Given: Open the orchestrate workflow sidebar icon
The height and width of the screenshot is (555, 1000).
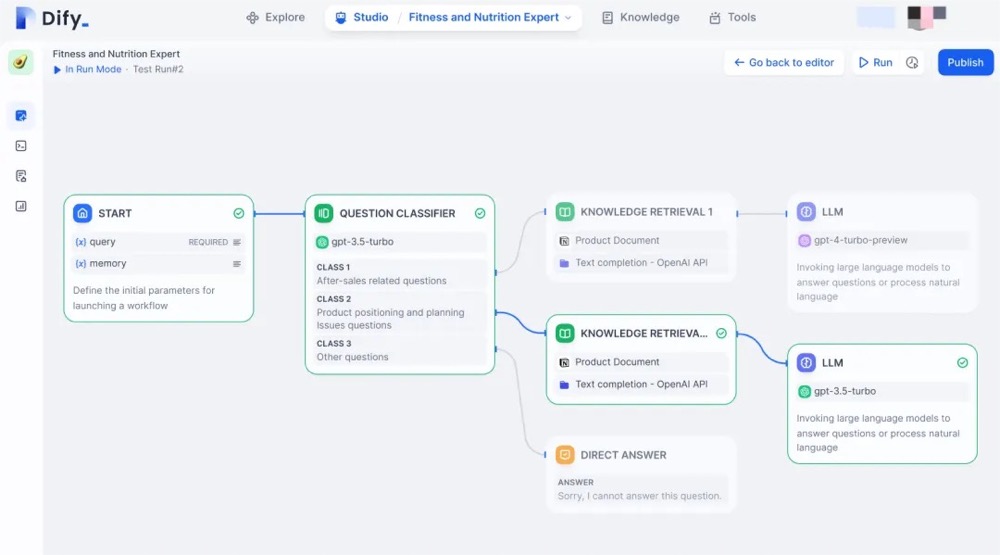Looking at the screenshot, I should (21, 115).
